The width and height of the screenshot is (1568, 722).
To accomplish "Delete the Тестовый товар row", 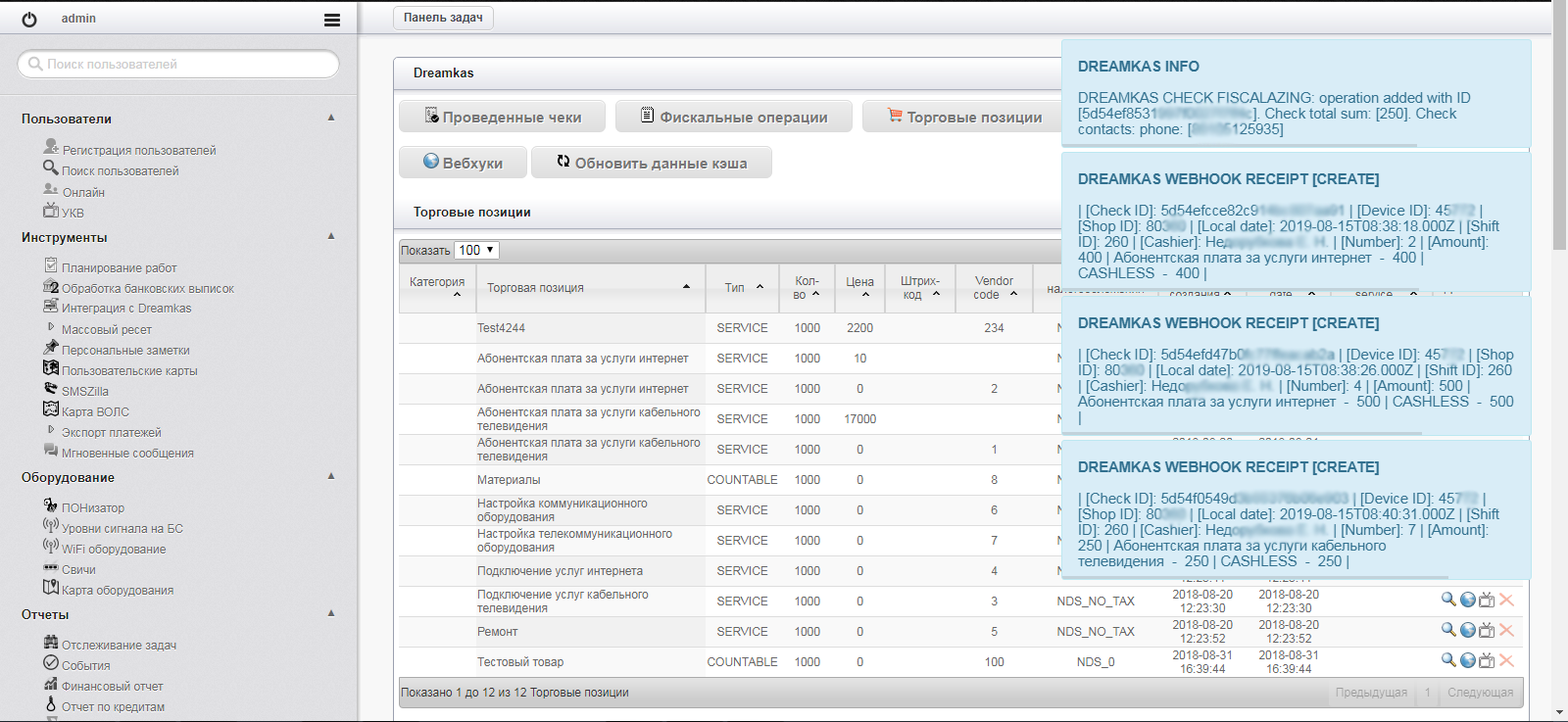I will click(x=1506, y=661).
